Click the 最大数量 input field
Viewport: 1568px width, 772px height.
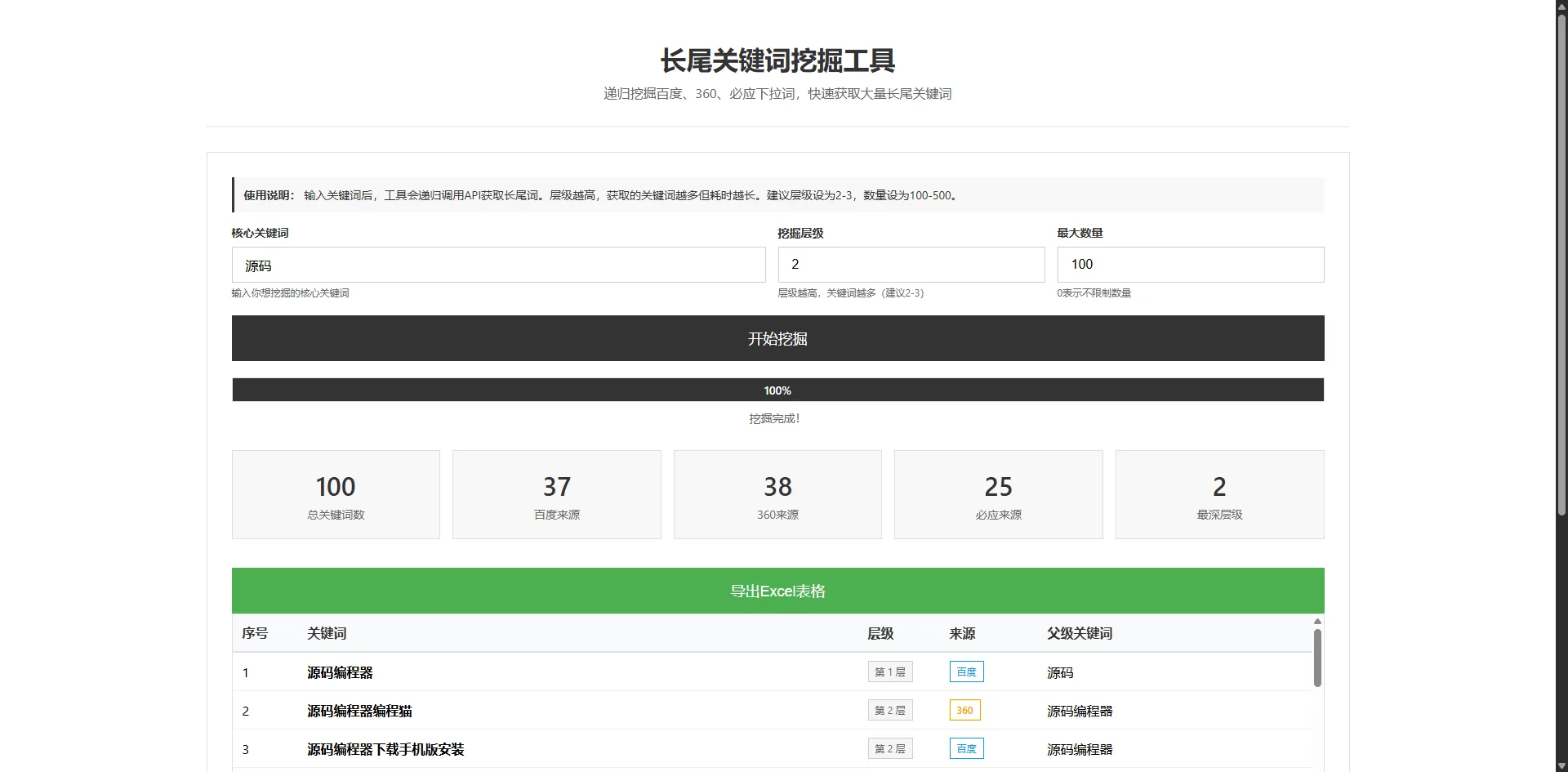click(x=1191, y=265)
